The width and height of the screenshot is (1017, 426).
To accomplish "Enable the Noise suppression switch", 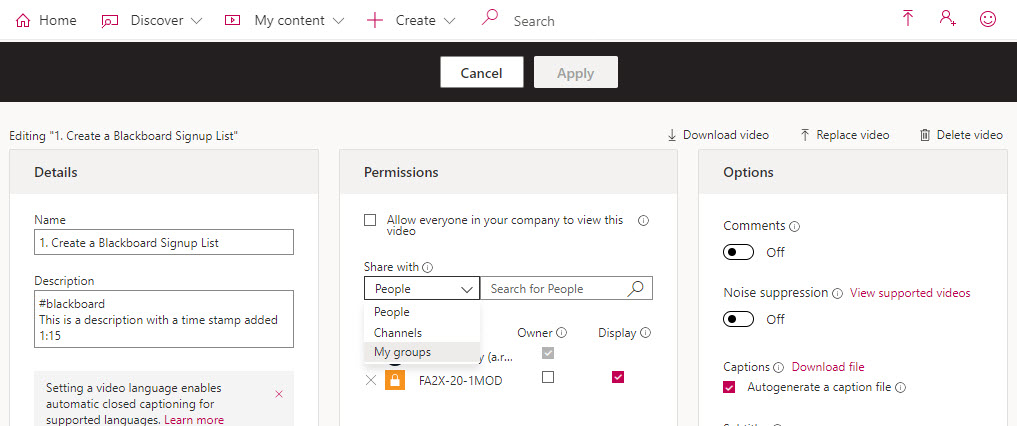I will tap(738, 319).
